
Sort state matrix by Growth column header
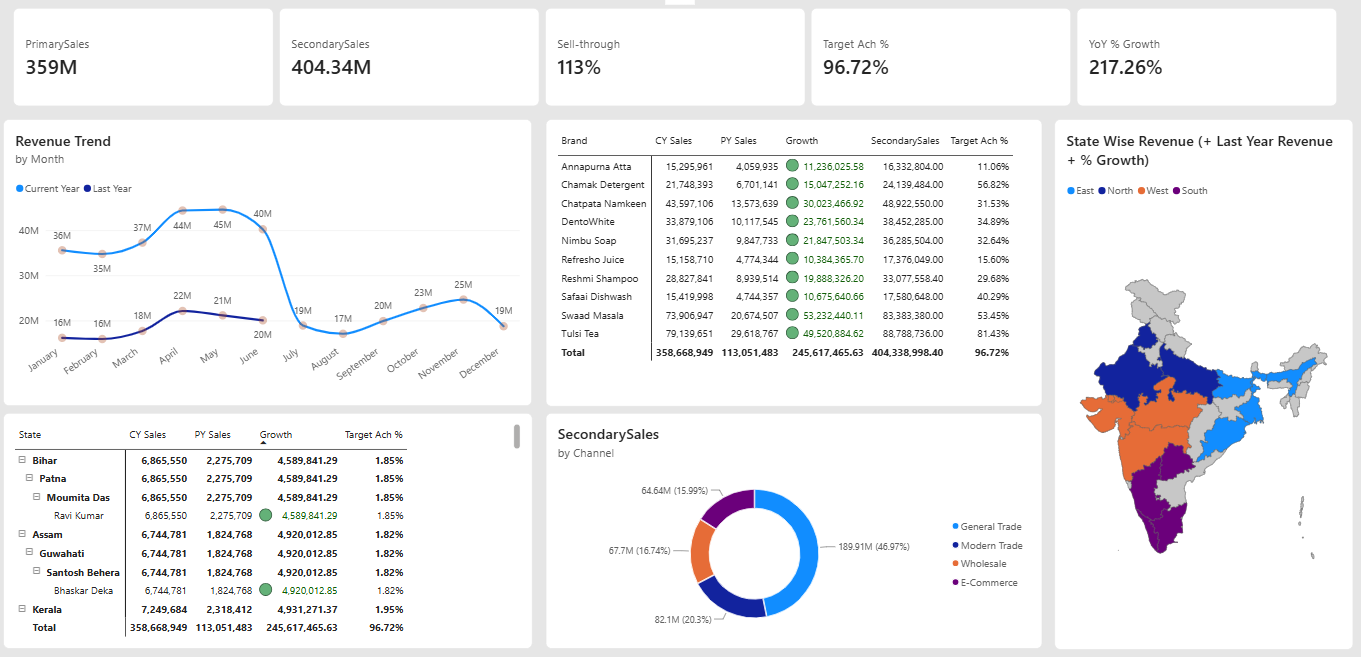point(276,435)
